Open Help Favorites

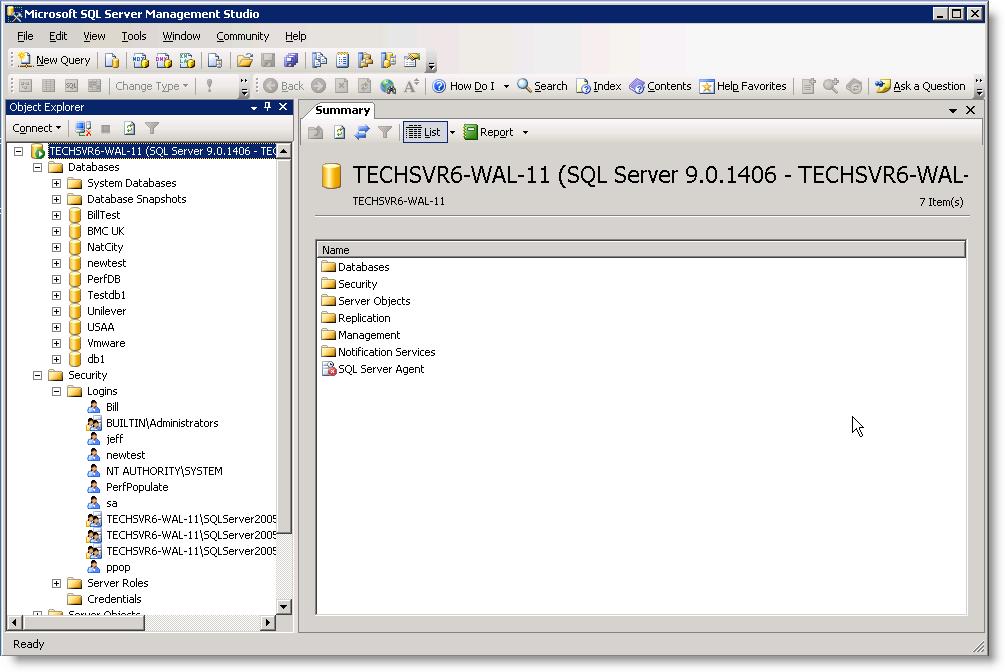click(x=743, y=86)
